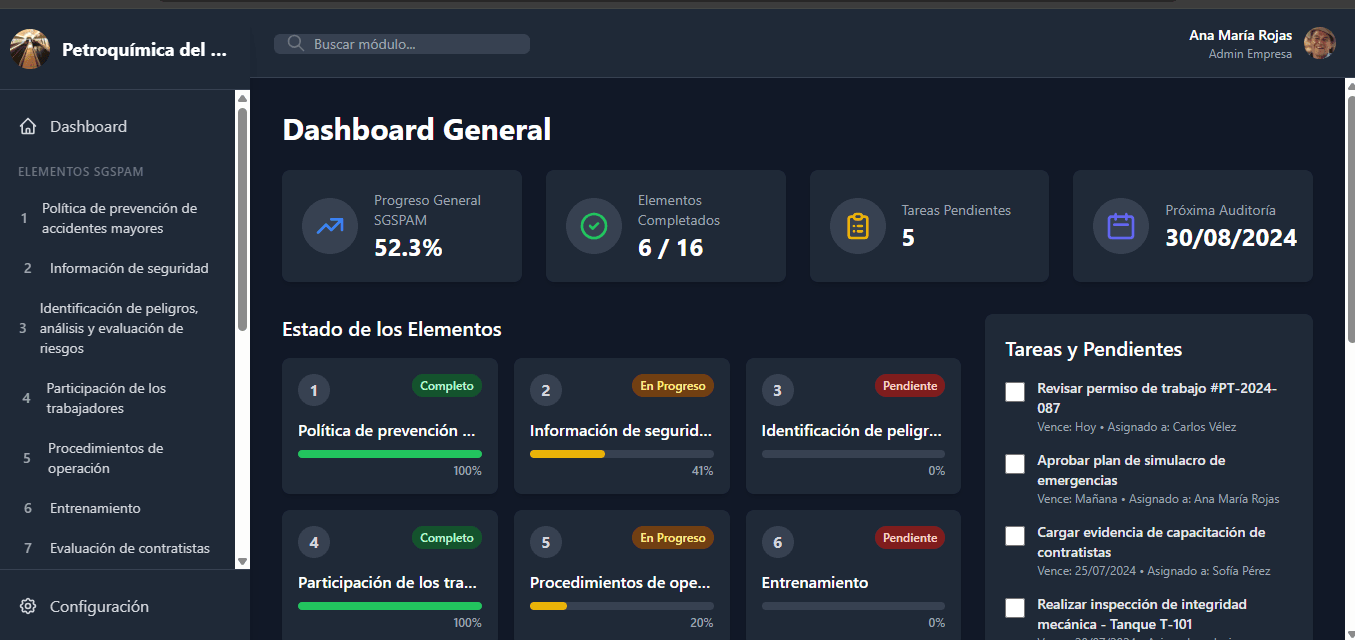Click the Dashboard home icon in sidebar

tap(28, 127)
